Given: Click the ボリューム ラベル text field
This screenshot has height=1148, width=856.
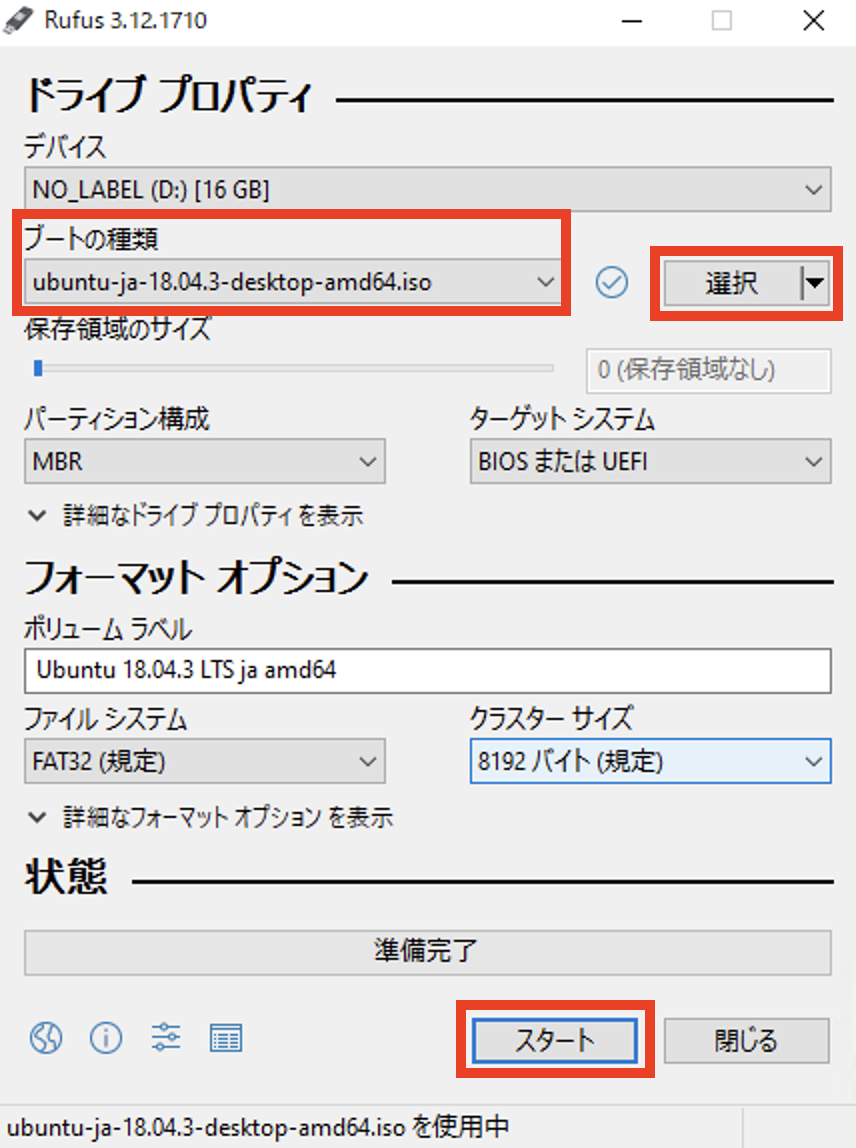Looking at the screenshot, I should click(x=428, y=670).
